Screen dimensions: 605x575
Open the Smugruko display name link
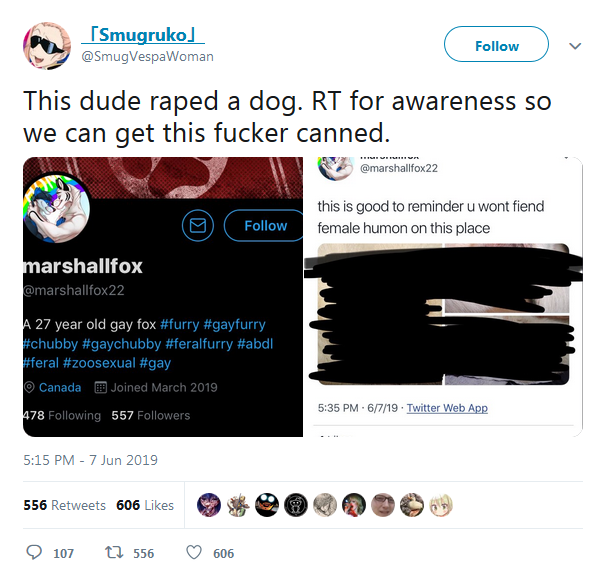143,35
